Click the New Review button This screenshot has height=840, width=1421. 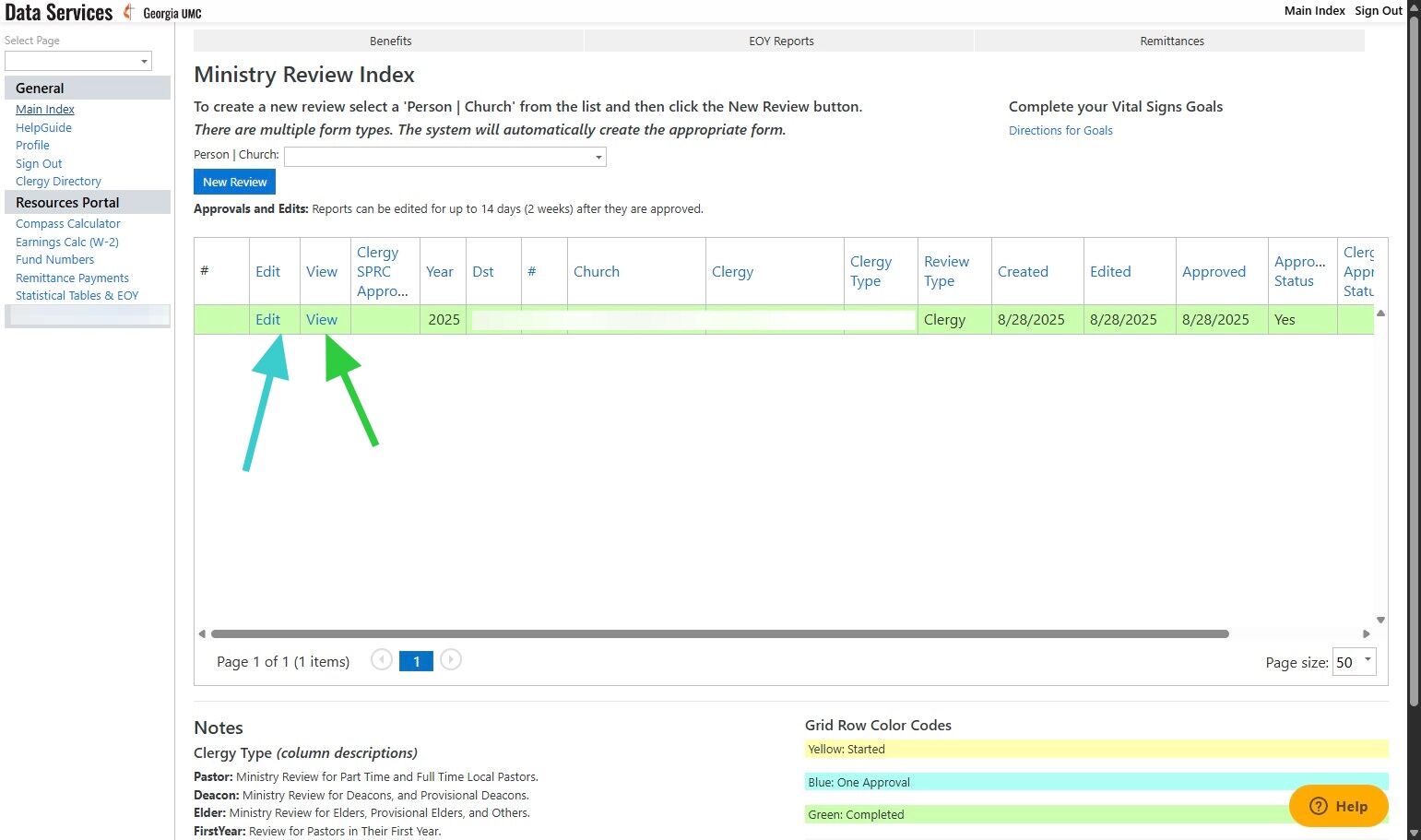pyautogui.click(x=234, y=182)
